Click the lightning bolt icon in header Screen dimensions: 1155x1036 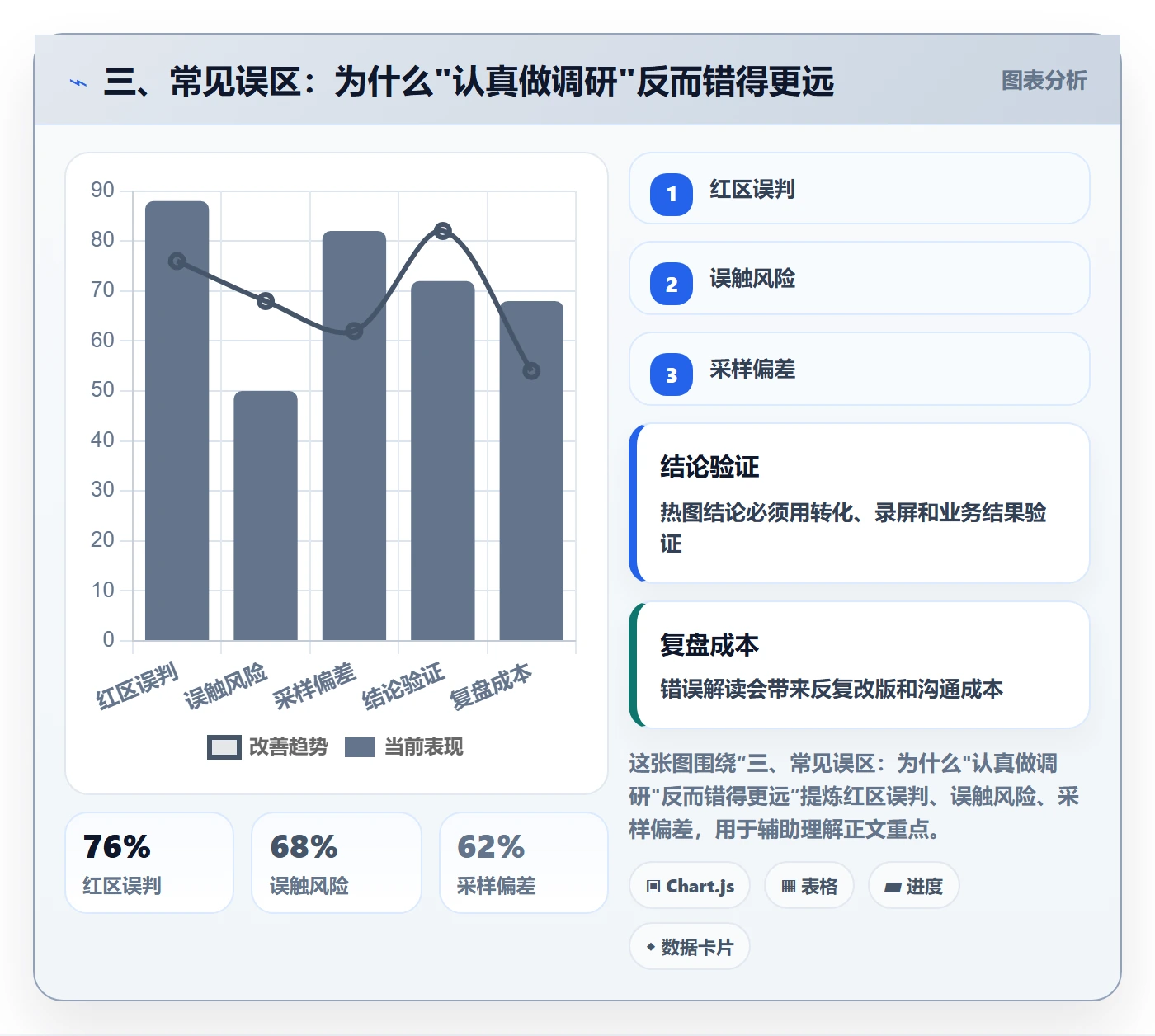(78, 82)
